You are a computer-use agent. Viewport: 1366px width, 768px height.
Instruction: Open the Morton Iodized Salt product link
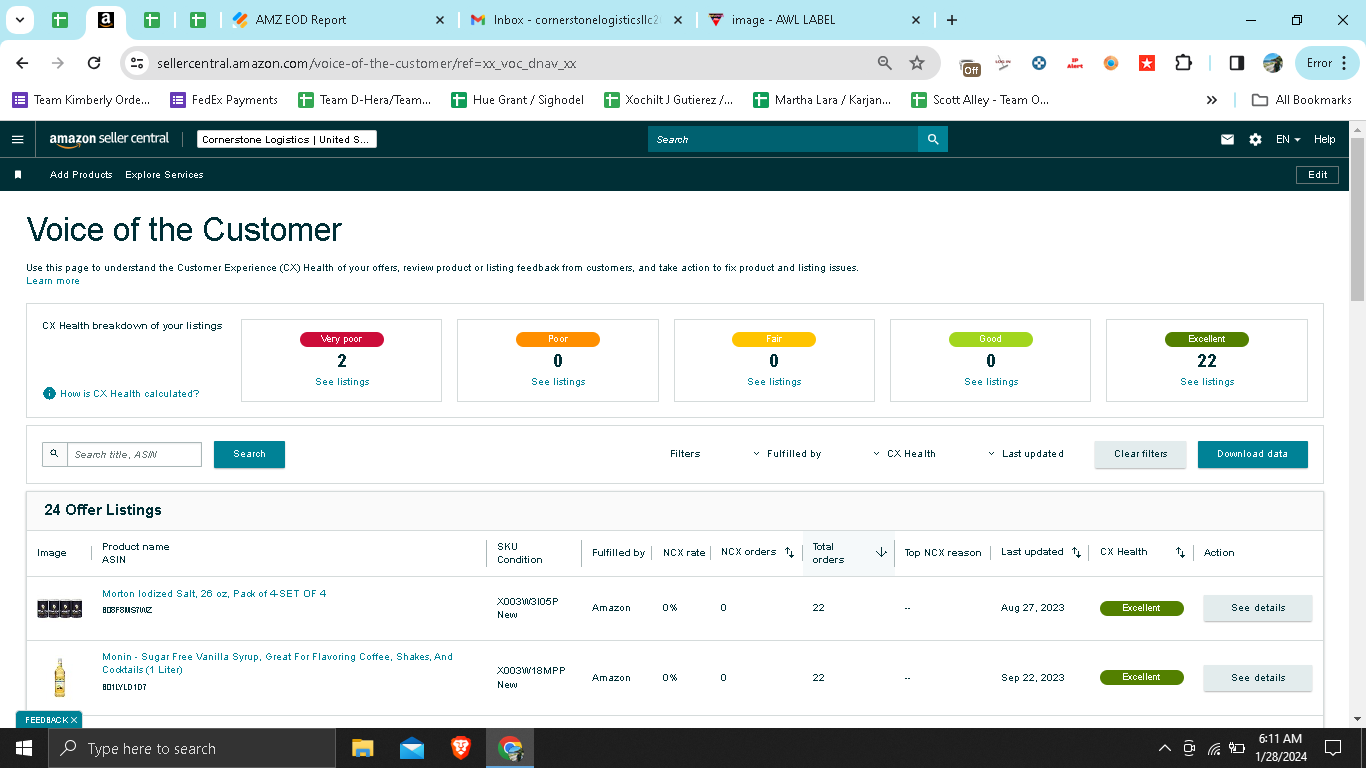[214, 594]
